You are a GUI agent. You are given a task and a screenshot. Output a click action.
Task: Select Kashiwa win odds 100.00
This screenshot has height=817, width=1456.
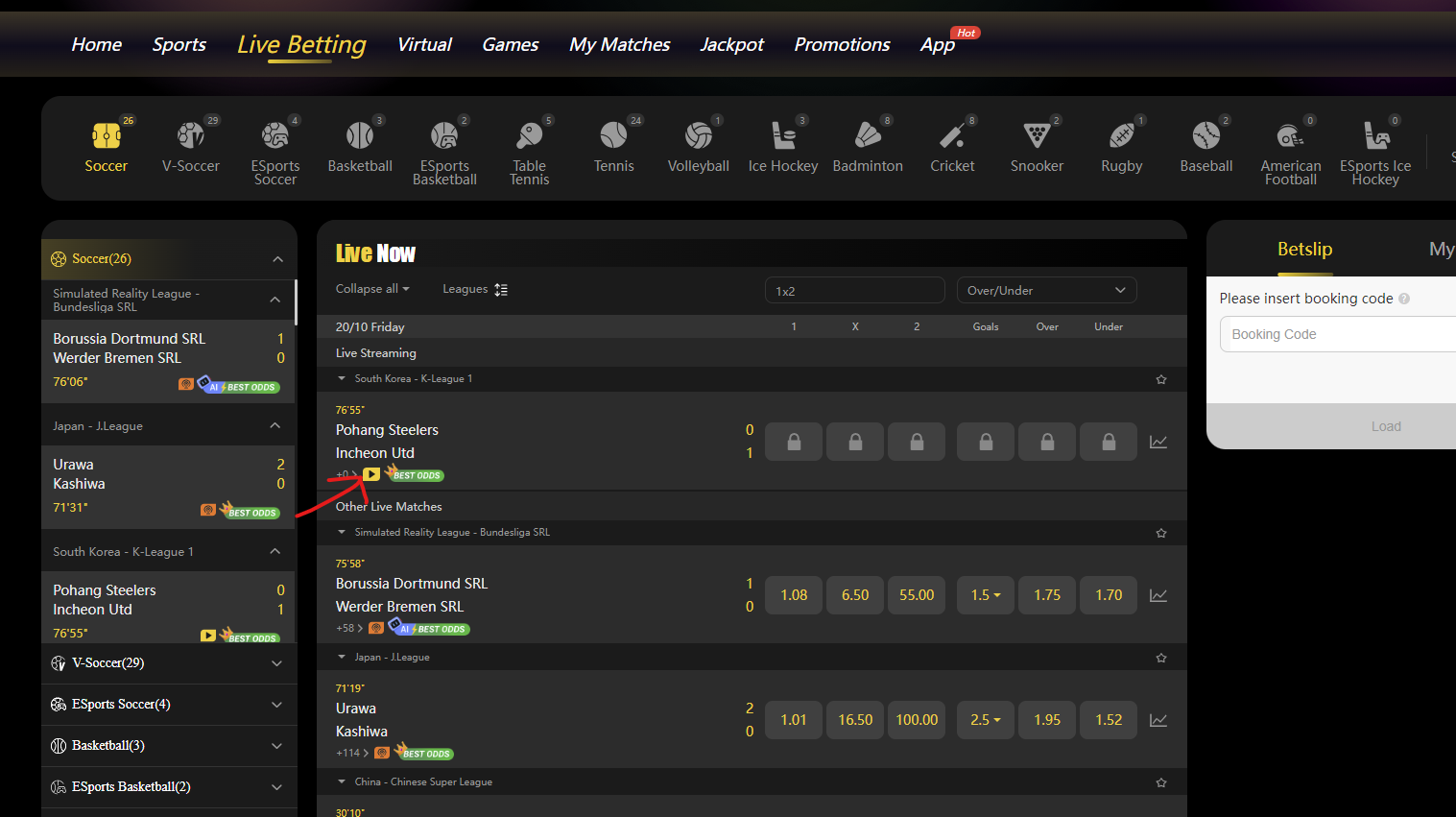coord(917,720)
